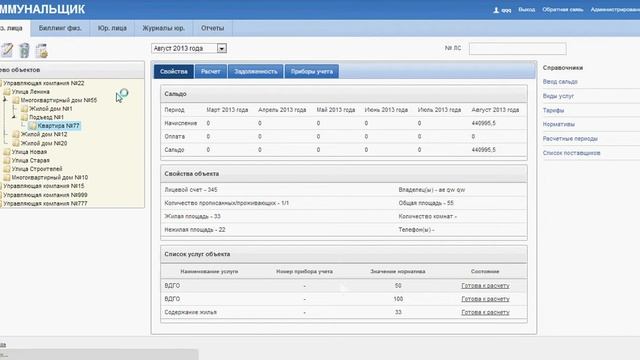The height and width of the screenshot is (360, 640).
Task: Select Управляющая компания №999 in the tree
Action: [x=45, y=195]
